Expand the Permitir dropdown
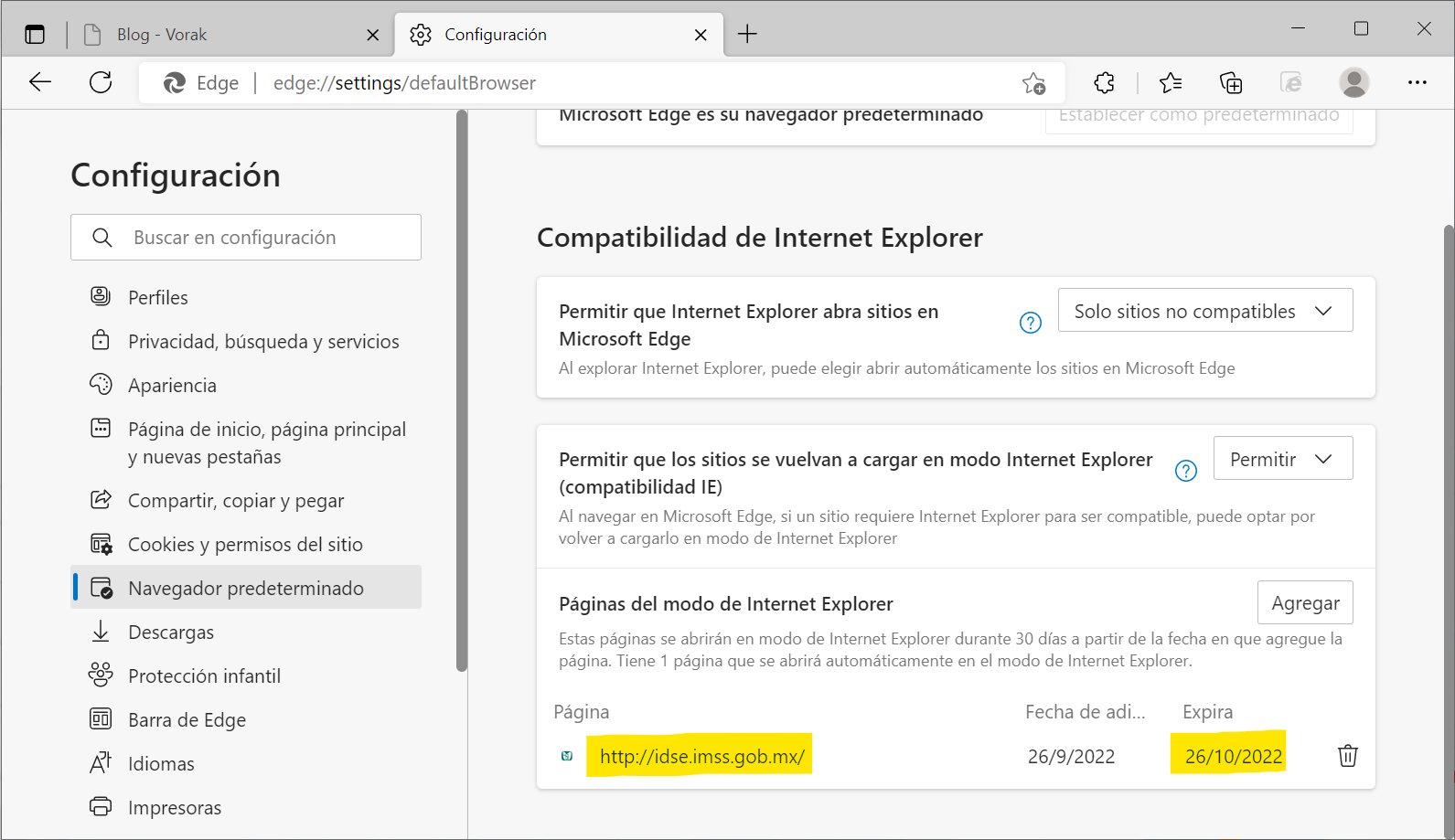The height and width of the screenshot is (840, 1455). coord(1283,459)
